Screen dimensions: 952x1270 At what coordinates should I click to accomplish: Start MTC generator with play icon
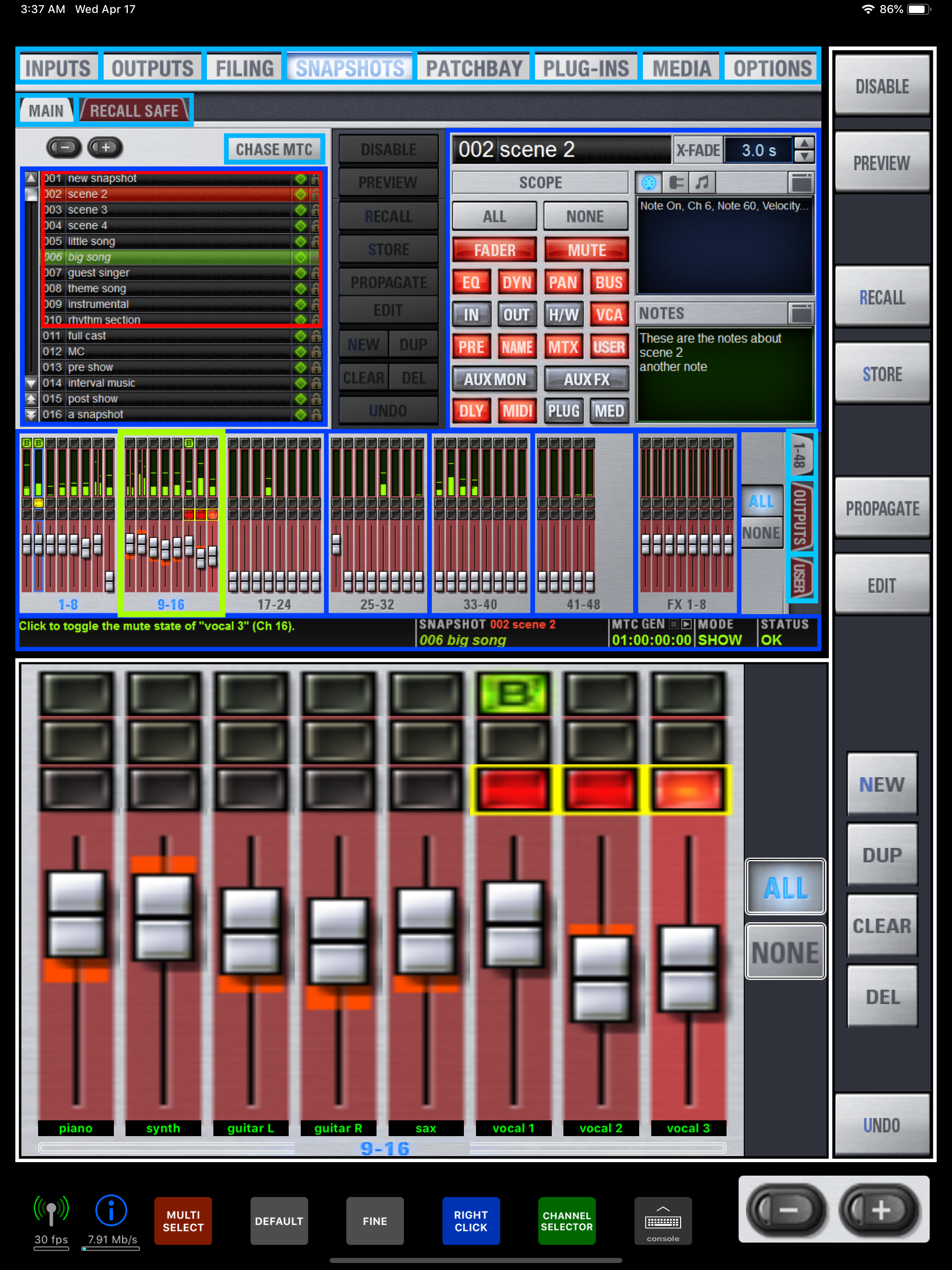[687, 624]
